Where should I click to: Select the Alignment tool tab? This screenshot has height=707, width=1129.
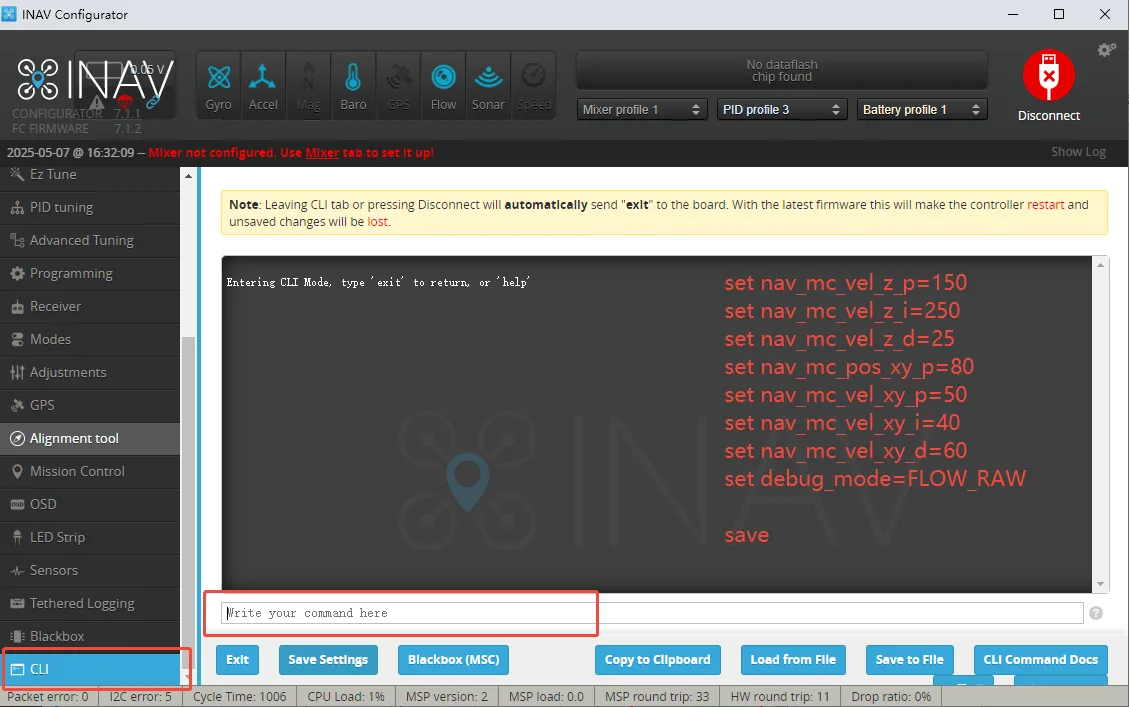[x=90, y=438]
